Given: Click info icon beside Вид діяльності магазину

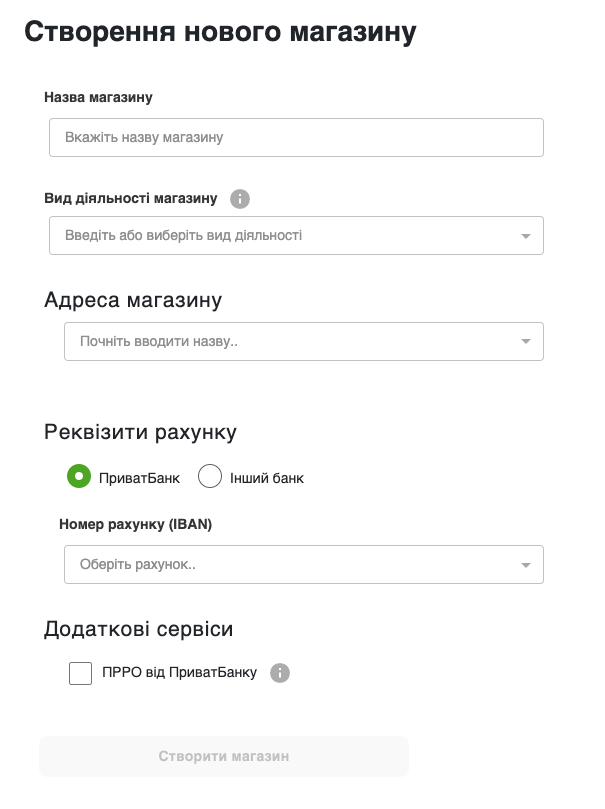Looking at the screenshot, I should pyautogui.click(x=239, y=199).
